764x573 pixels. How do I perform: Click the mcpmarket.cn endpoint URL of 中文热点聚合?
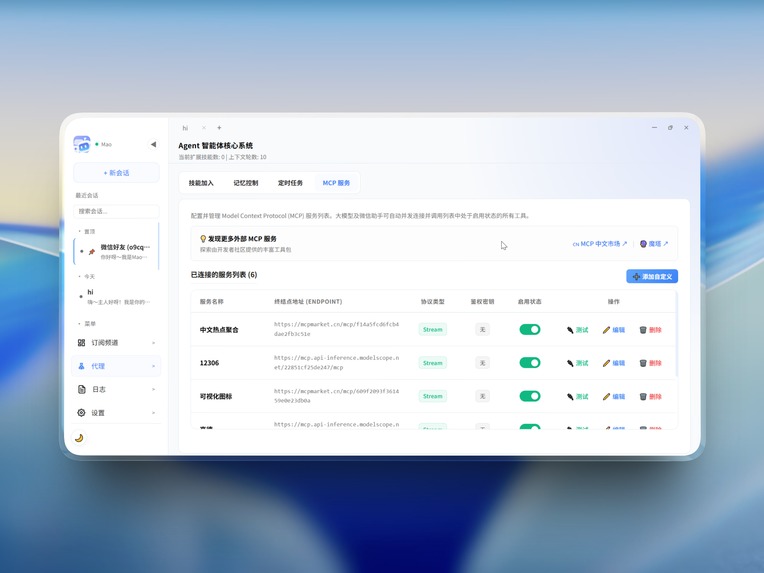pos(336,329)
